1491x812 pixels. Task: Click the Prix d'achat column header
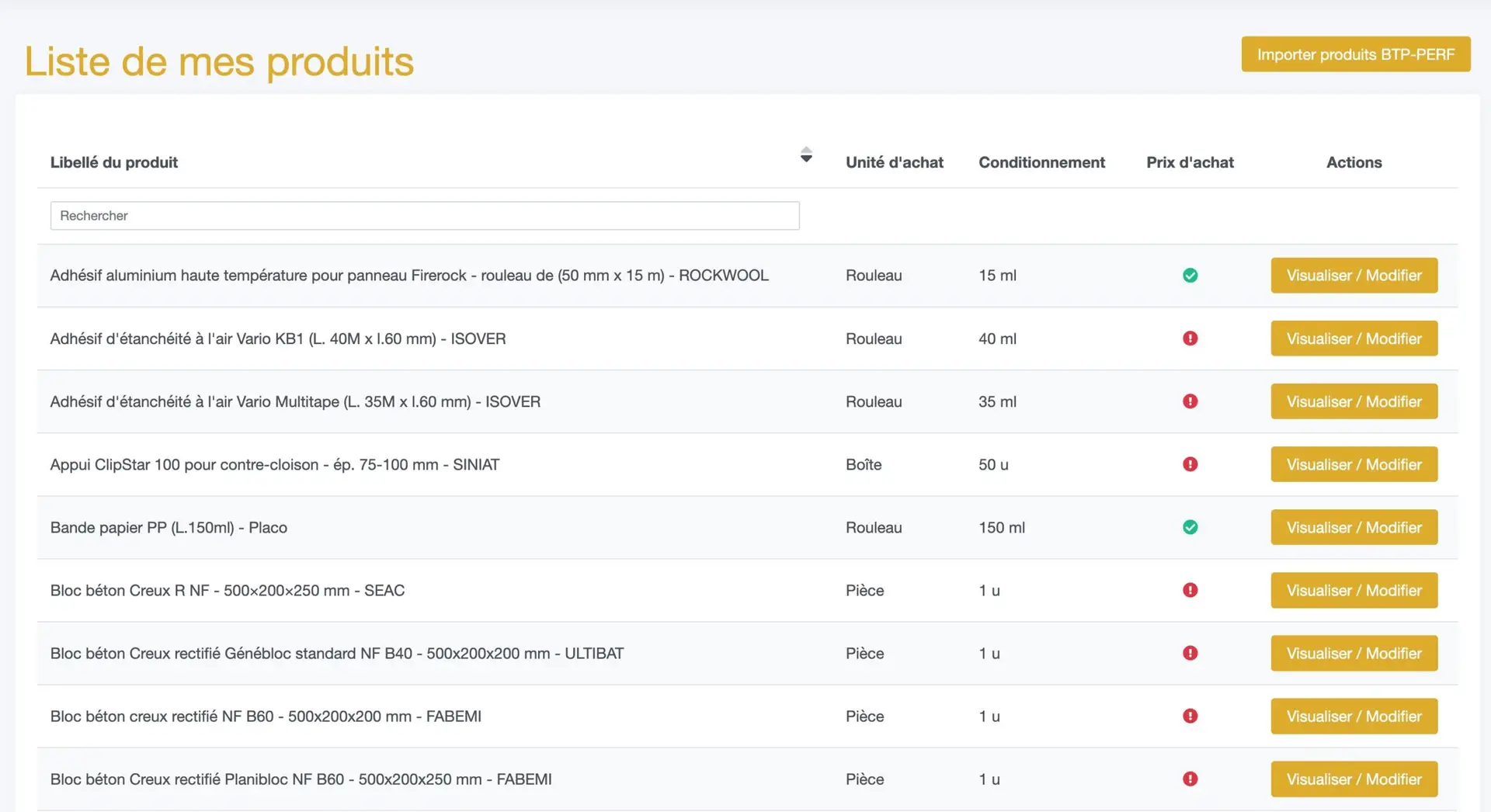click(x=1190, y=162)
